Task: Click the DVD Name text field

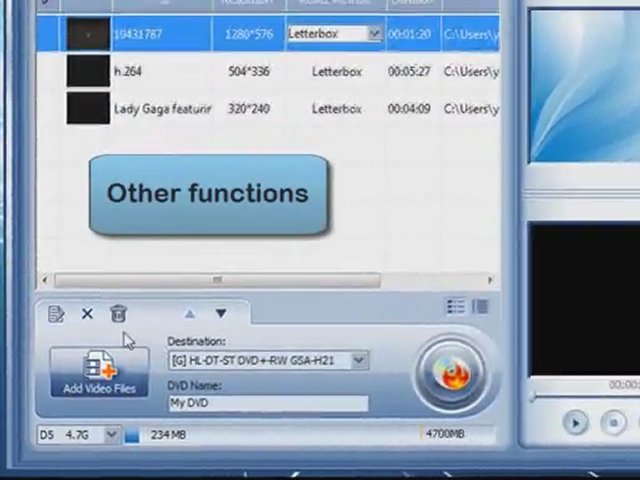Action: [268, 403]
